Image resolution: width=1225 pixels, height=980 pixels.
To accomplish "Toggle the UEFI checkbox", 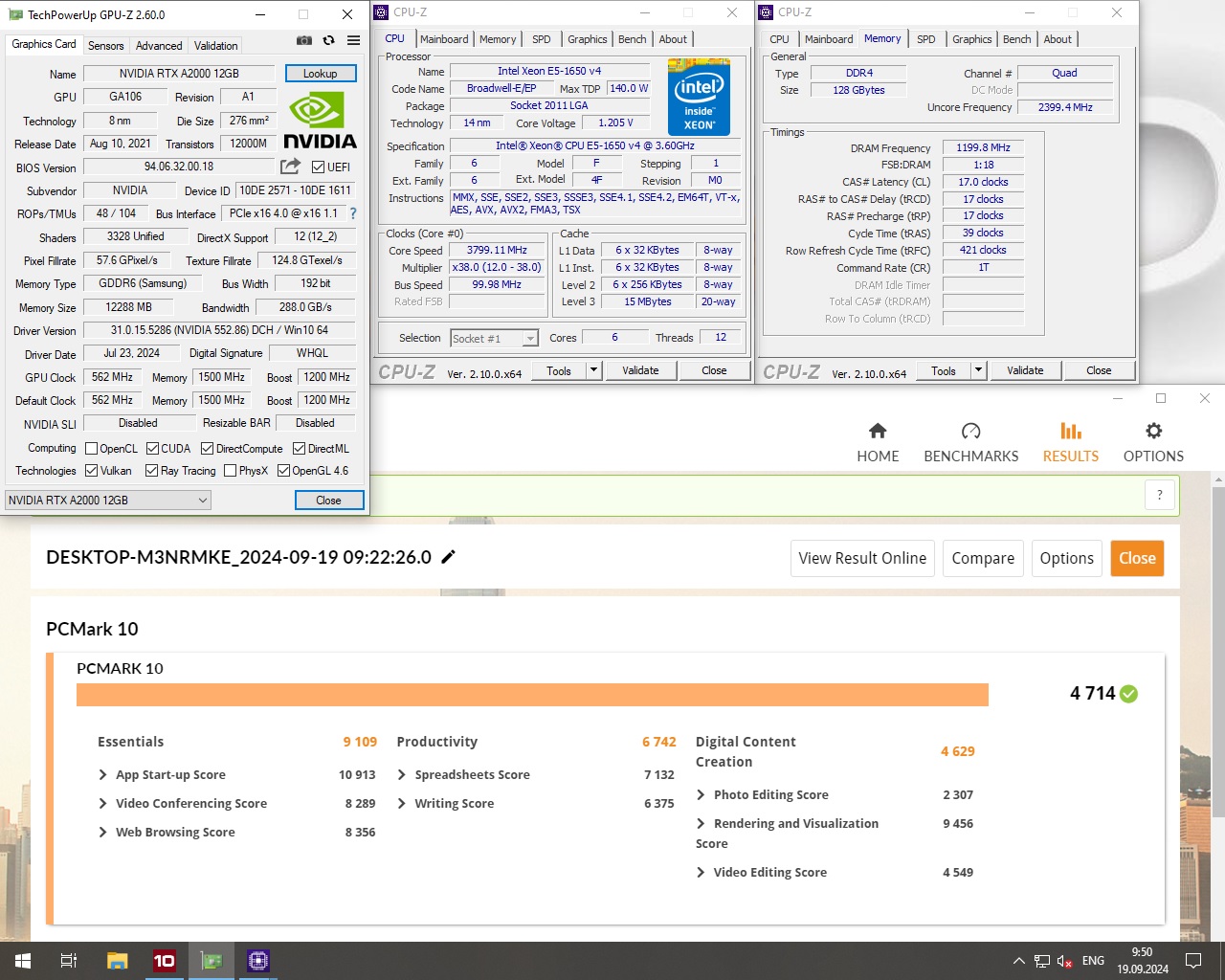I will click(x=319, y=167).
